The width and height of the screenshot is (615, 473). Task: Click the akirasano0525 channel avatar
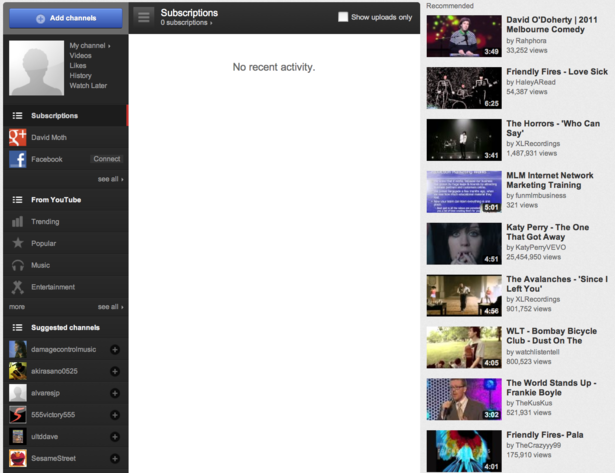tap(18, 371)
